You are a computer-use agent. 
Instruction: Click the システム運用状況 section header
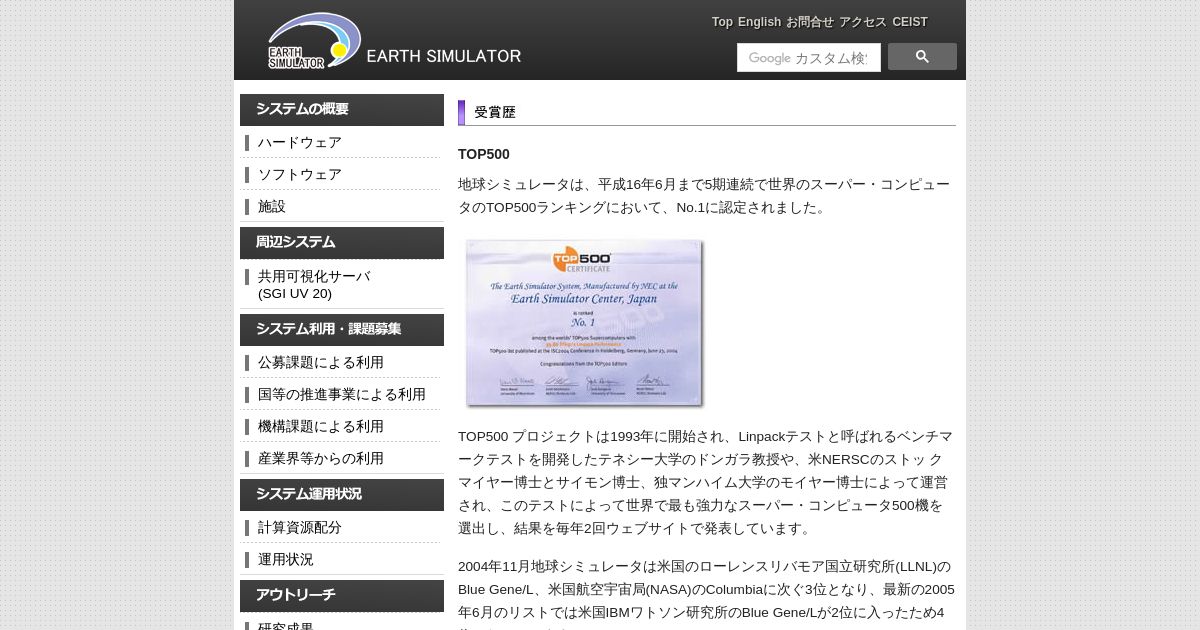pyautogui.click(x=342, y=495)
